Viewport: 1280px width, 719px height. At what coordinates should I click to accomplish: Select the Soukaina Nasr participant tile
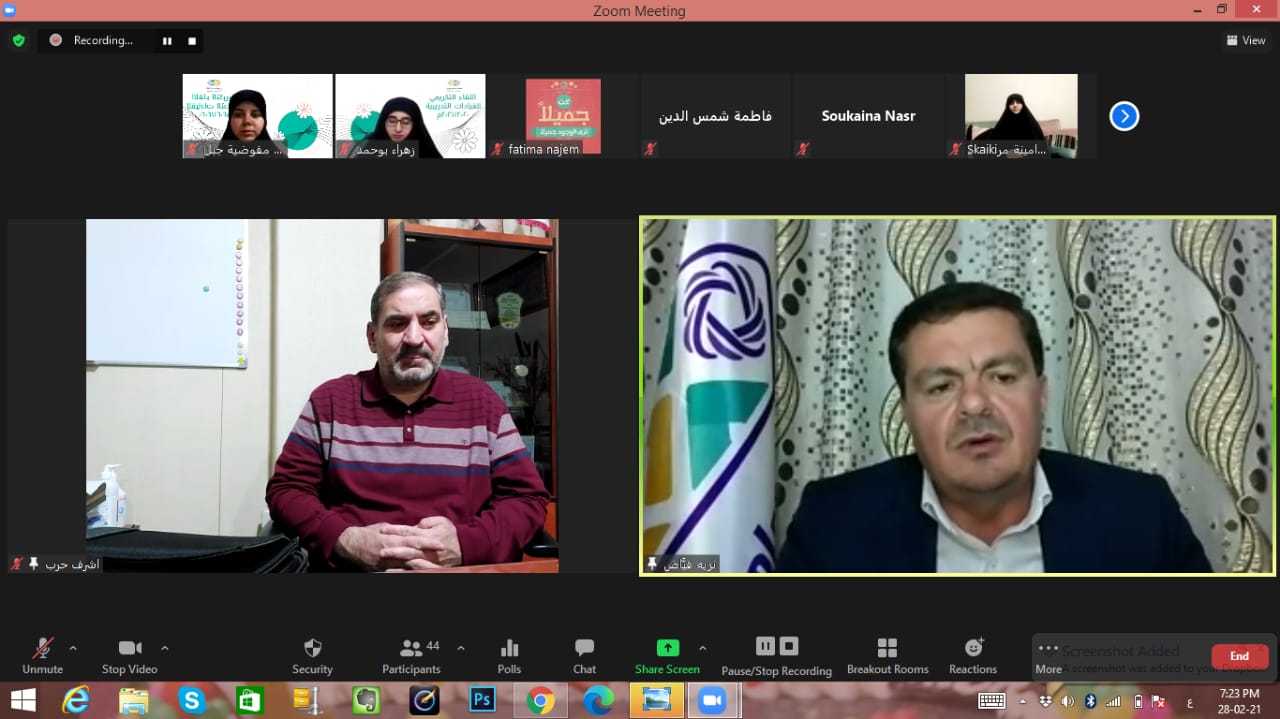[868, 116]
